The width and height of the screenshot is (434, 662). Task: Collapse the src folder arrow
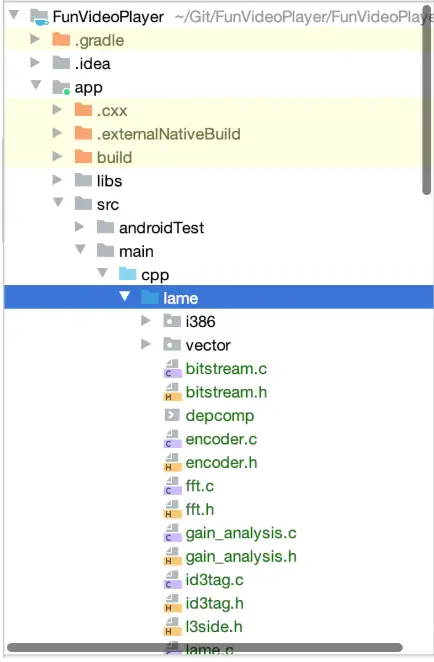point(58,202)
